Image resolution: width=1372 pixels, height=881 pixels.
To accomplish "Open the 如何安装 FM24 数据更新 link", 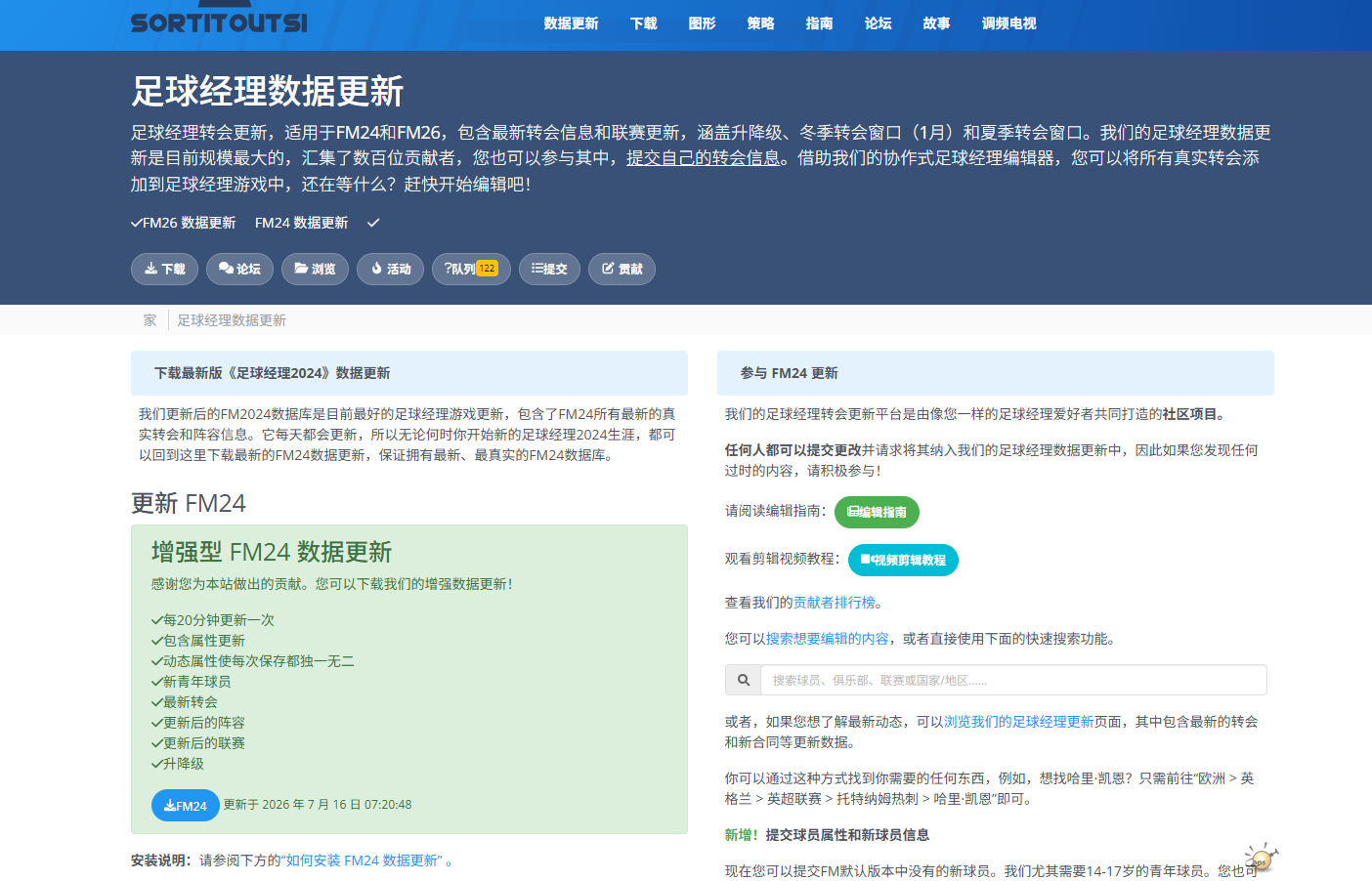I will pyautogui.click(x=362, y=860).
